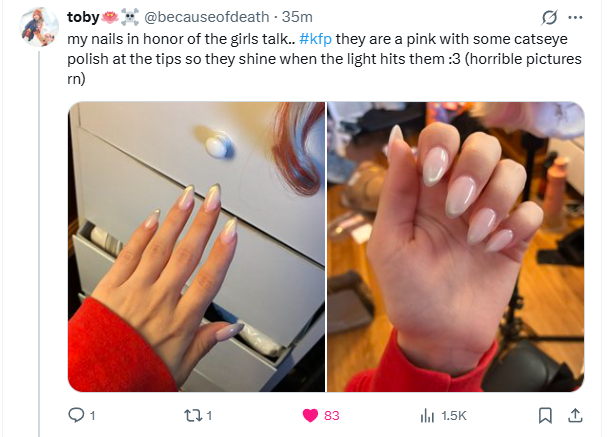Enlarge right photo of curled fingers nails
Viewport: 607px width, 437px height.
[x=456, y=247]
